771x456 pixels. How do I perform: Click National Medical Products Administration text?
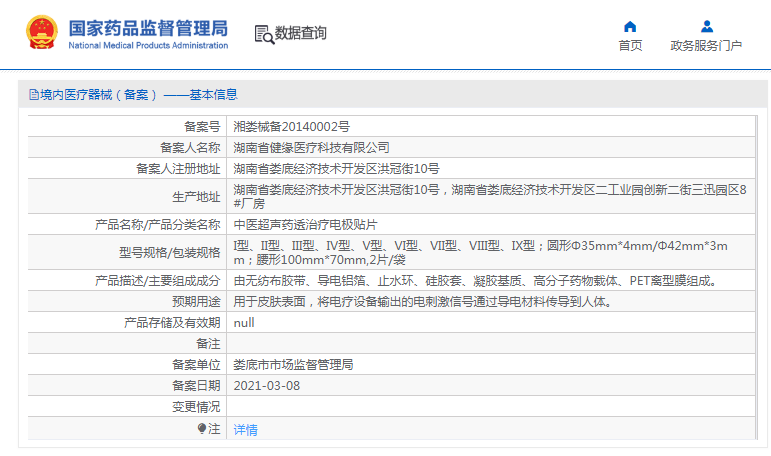pyautogui.click(x=148, y=45)
